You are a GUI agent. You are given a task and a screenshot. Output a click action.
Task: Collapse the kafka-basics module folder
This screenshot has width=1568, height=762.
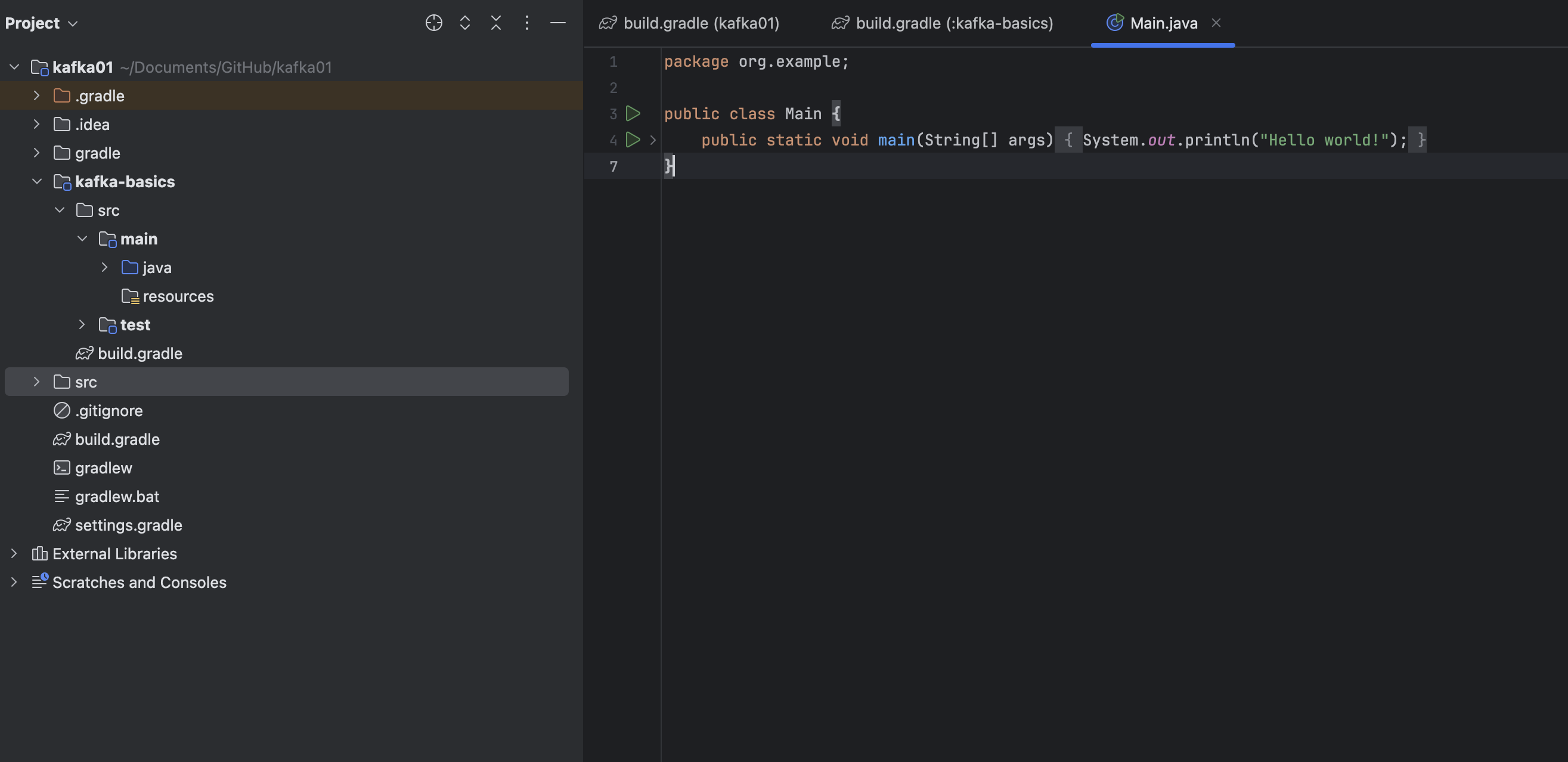point(36,181)
